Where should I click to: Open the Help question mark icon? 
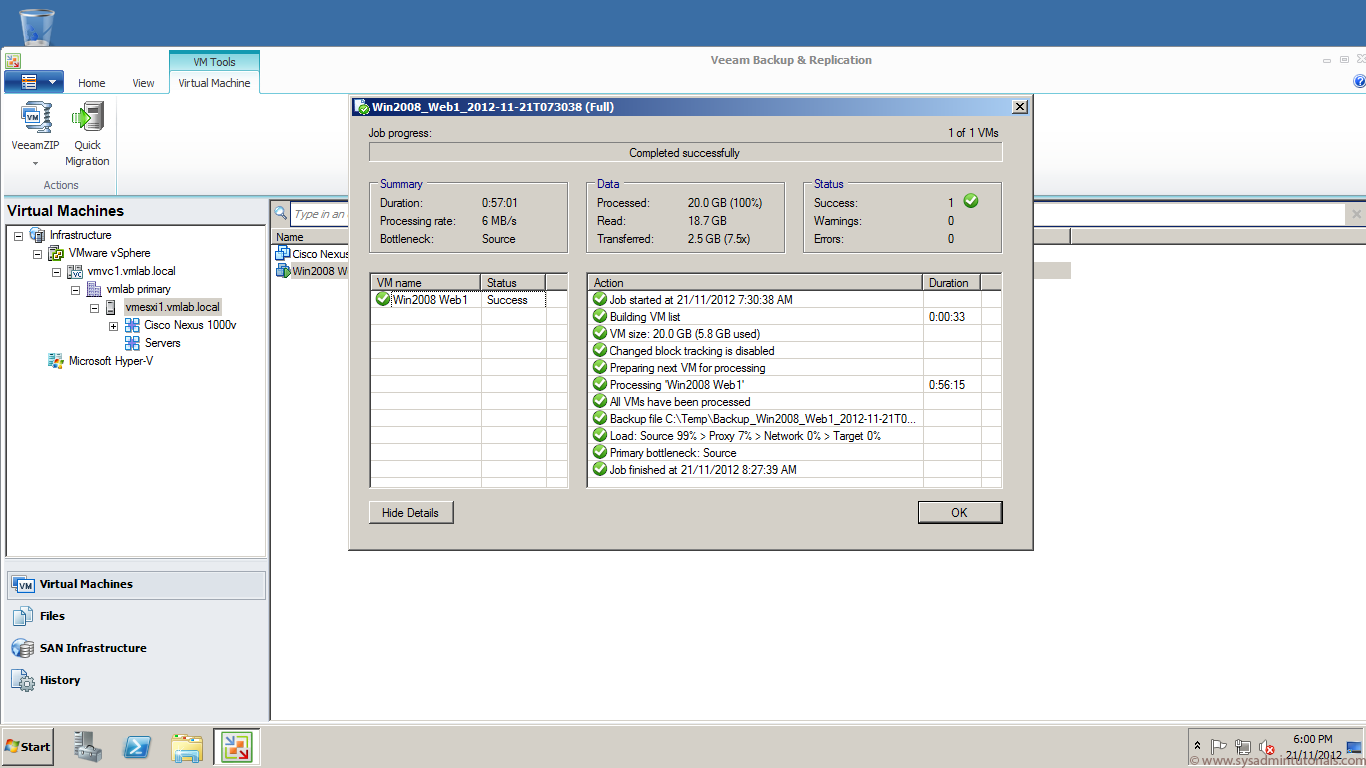(1359, 82)
